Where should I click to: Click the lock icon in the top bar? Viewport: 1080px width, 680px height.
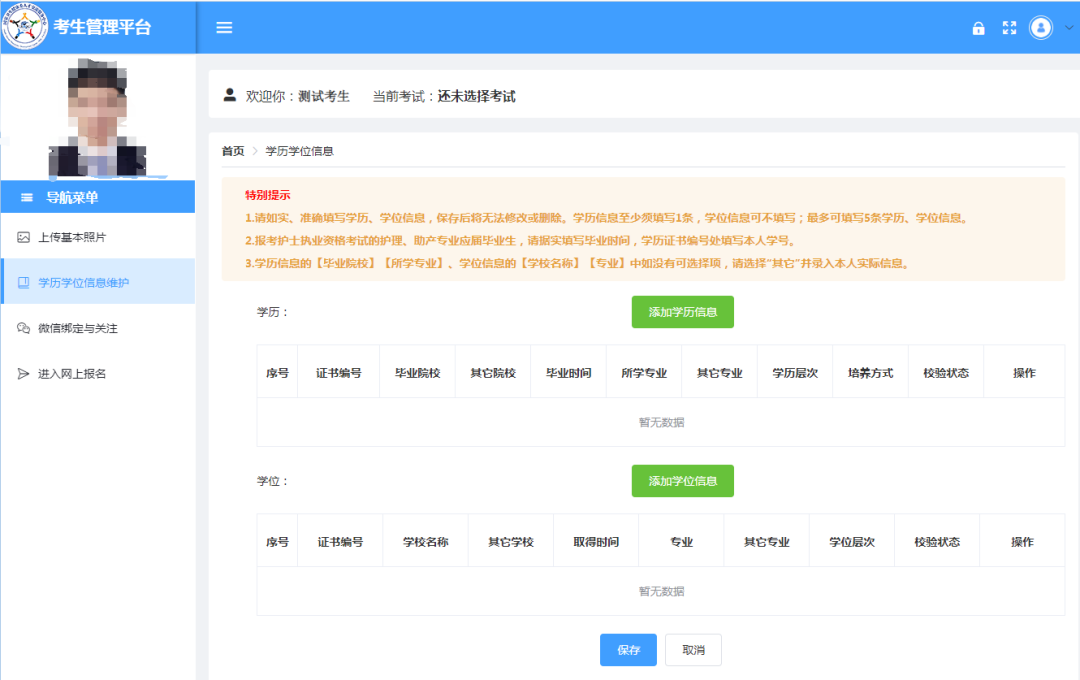coord(978,28)
